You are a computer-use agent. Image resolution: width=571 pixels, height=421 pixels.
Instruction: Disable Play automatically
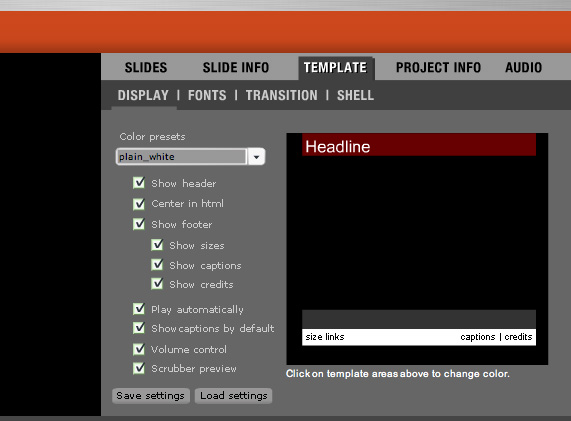(139, 309)
